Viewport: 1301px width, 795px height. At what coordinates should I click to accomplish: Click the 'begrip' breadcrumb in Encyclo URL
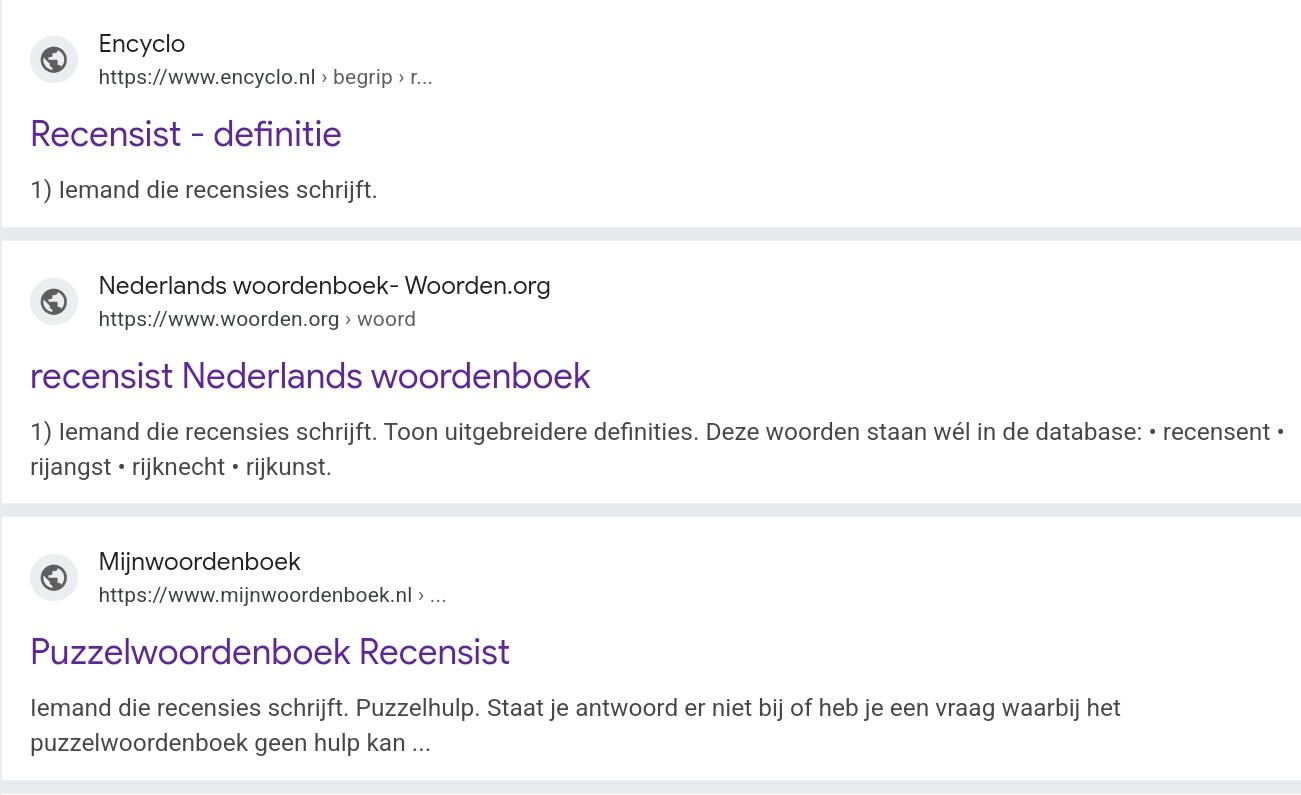[363, 77]
